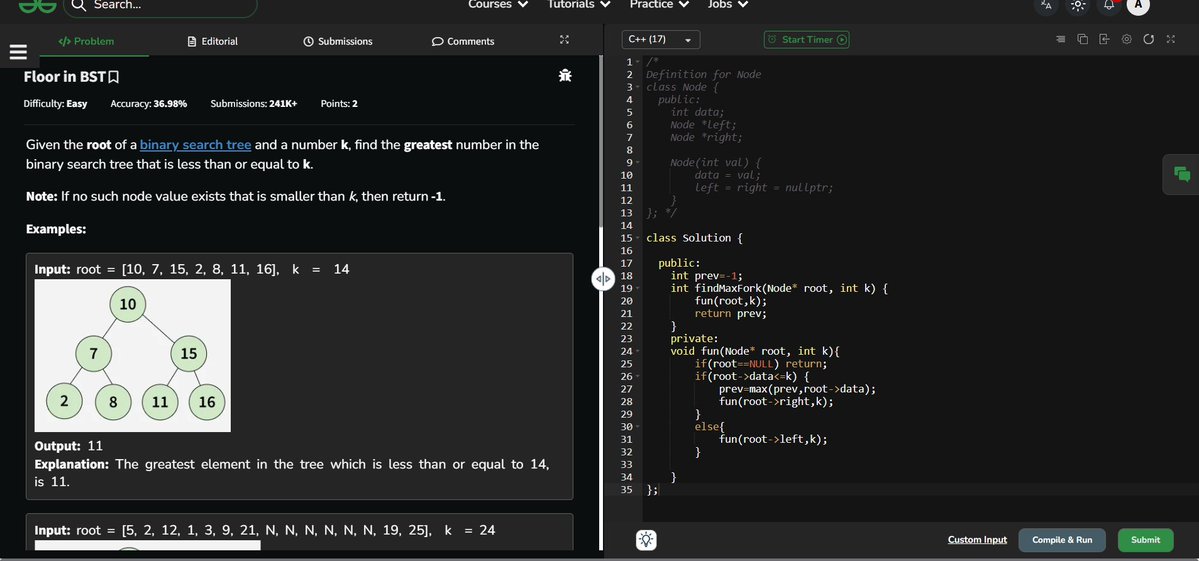This screenshot has height=561, width=1199.
Task: Switch to the Problem tab
Action: [x=86, y=41]
